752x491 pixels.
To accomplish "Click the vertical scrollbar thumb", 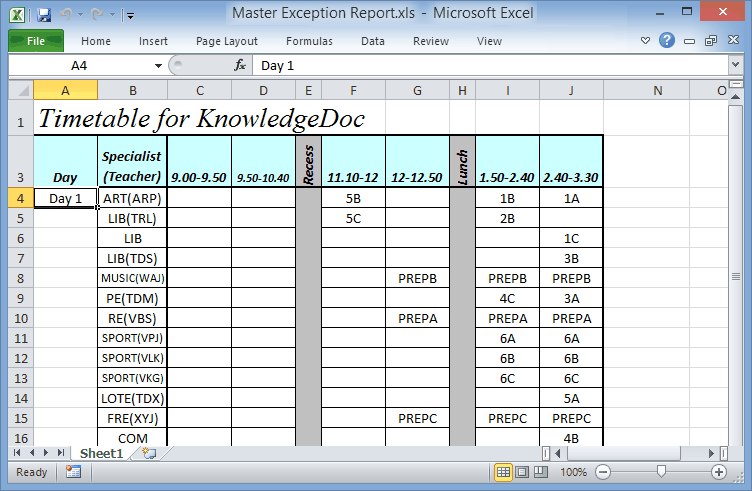I will click(x=735, y=275).
